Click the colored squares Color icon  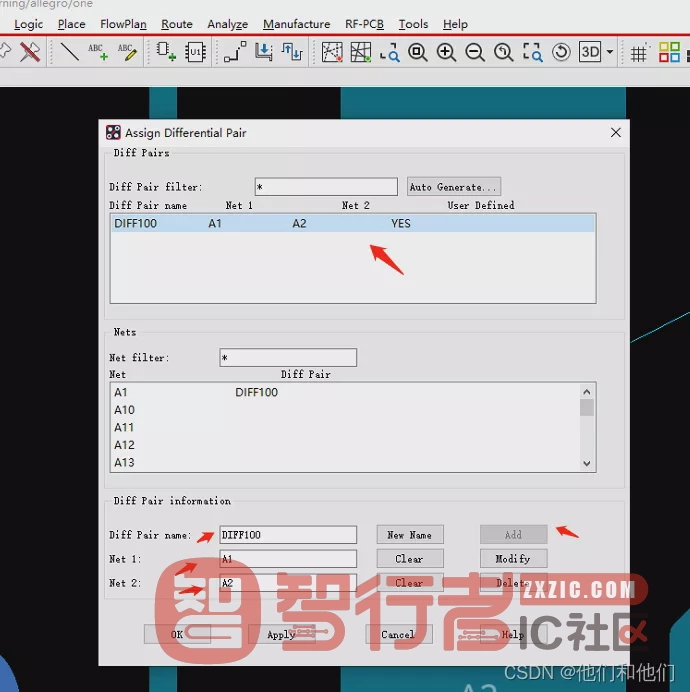(x=669, y=52)
